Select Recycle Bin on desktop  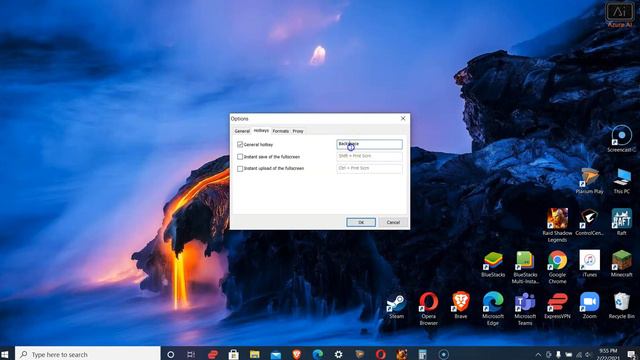621,306
